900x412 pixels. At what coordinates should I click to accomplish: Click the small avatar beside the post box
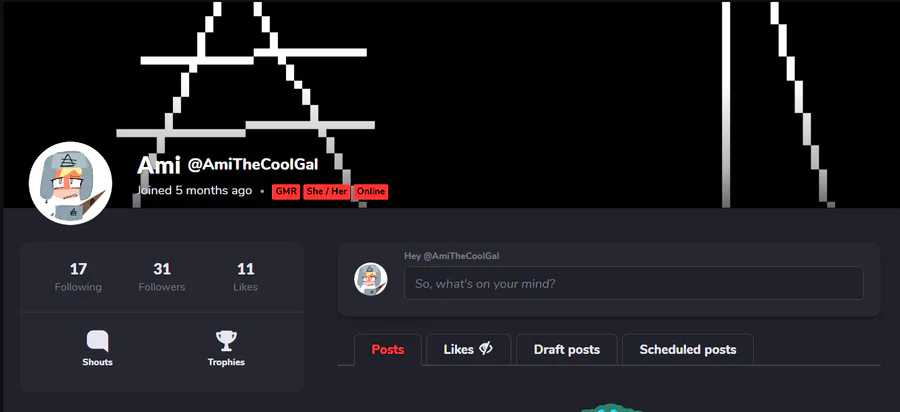[x=370, y=279]
